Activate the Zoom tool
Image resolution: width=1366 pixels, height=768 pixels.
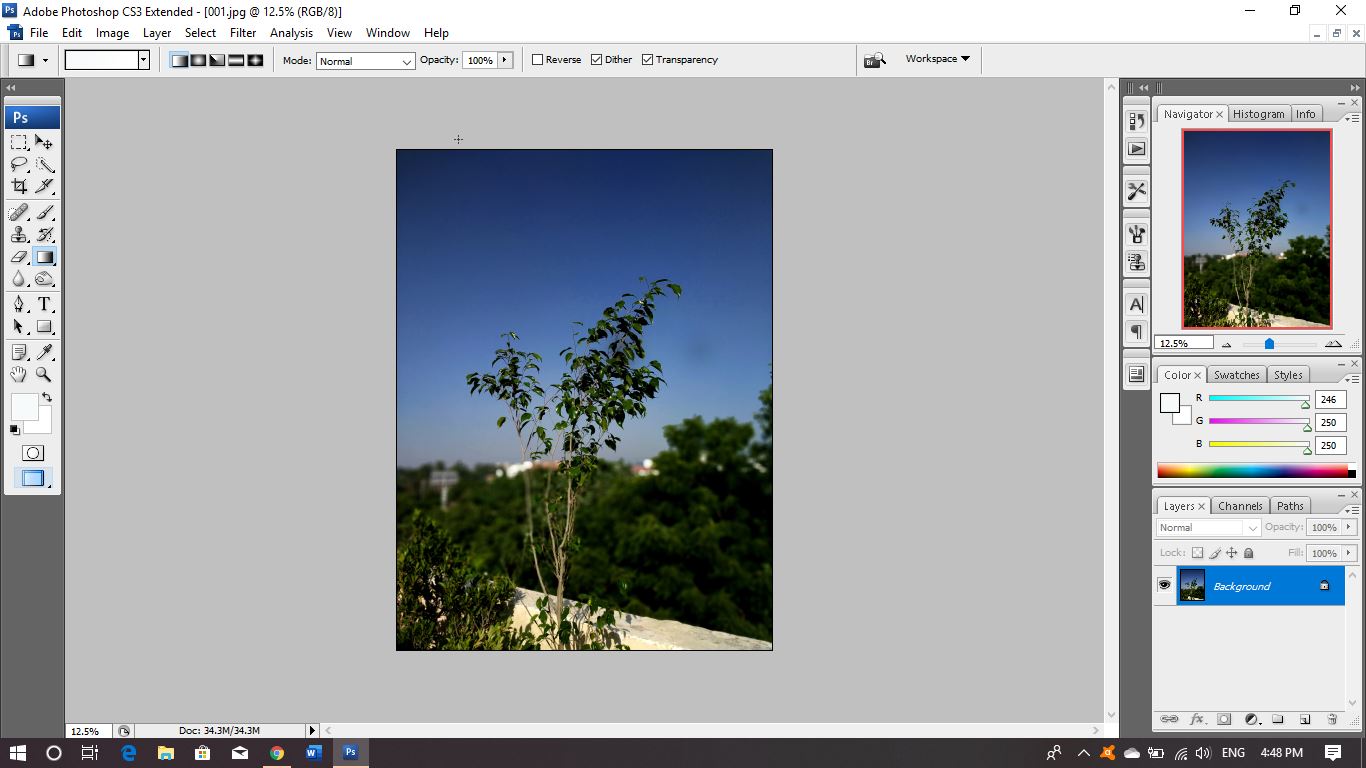pos(44,375)
